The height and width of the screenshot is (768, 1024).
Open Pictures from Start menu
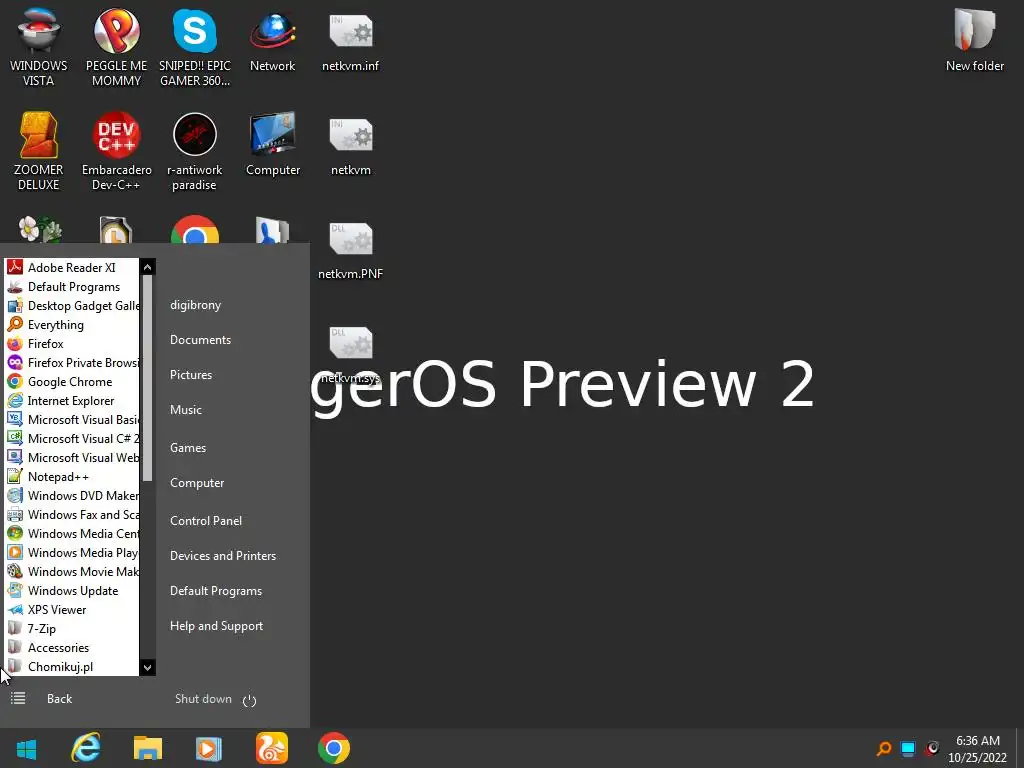(191, 375)
